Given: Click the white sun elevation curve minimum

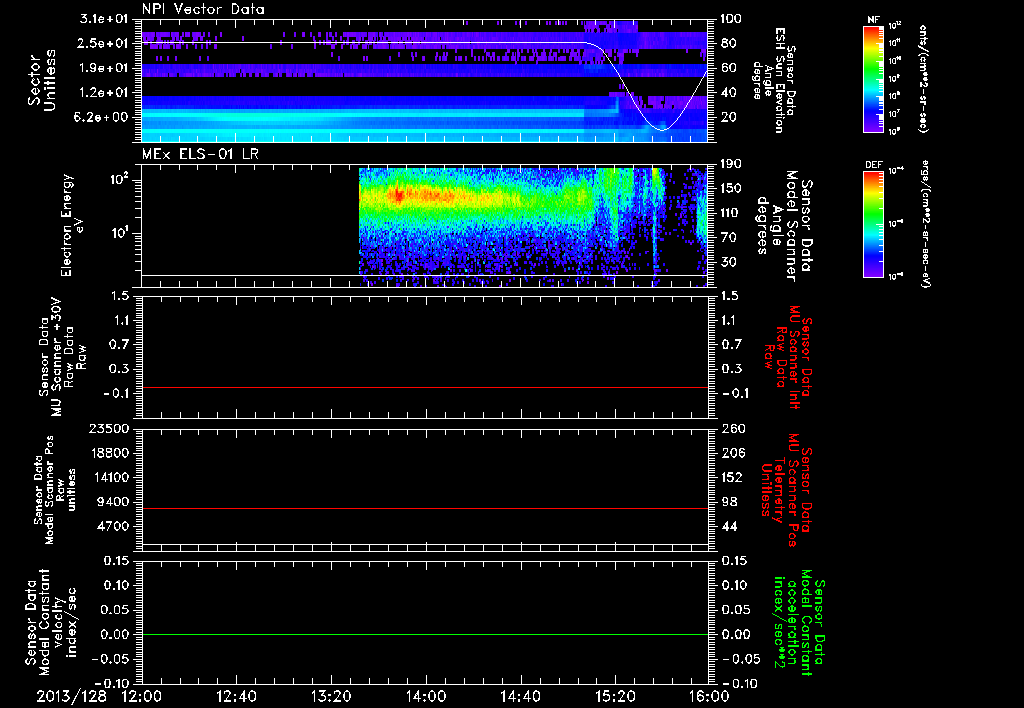Looking at the screenshot, I should tap(662, 129).
